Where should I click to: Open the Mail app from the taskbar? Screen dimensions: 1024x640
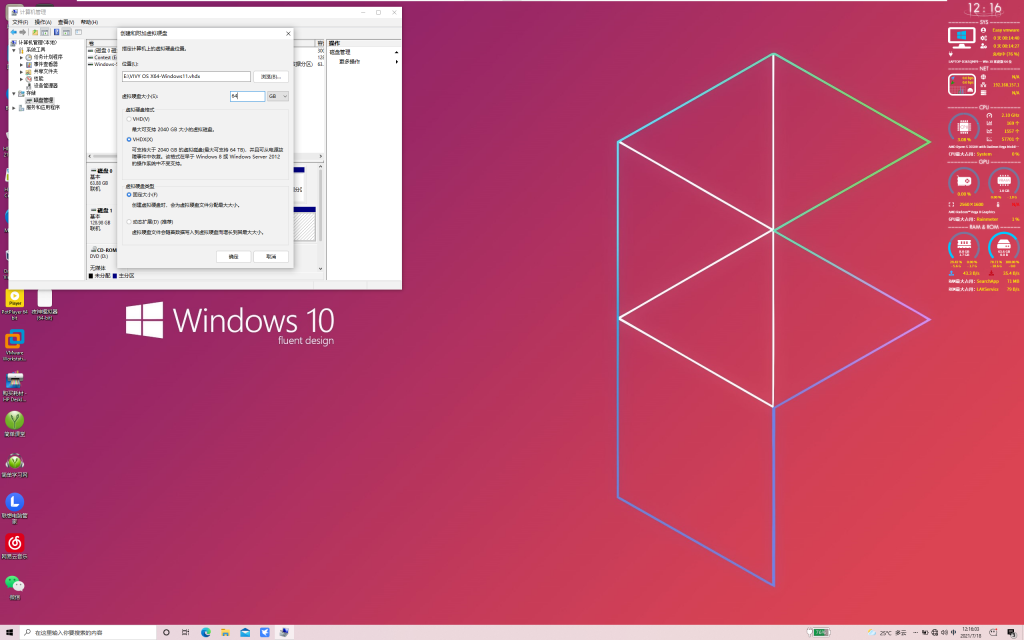click(x=245, y=632)
